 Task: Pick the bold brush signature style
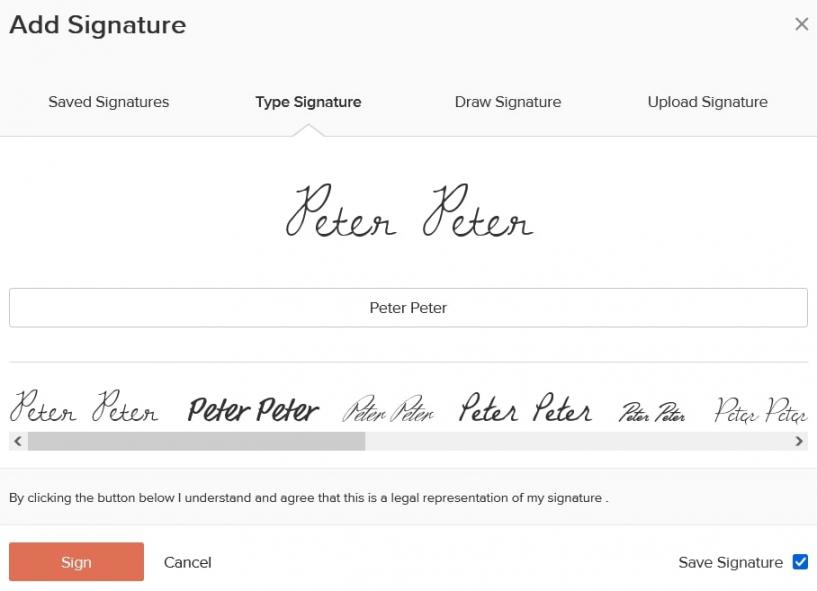tap(254, 410)
